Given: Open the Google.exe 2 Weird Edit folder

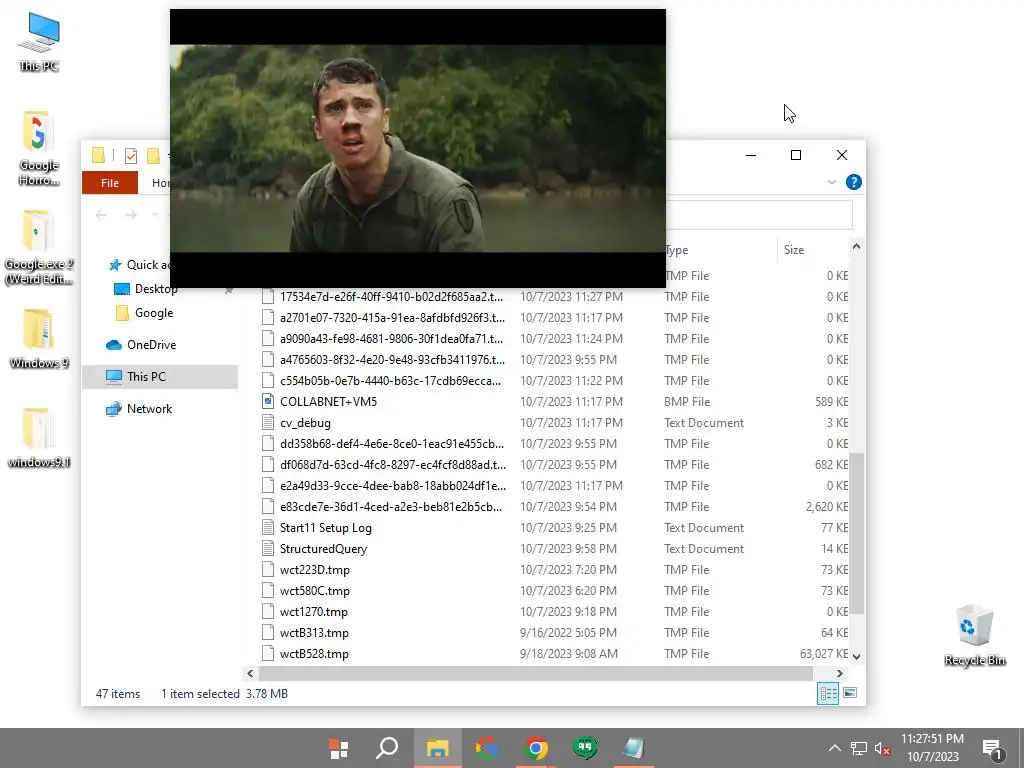Looking at the screenshot, I should [39, 247].
